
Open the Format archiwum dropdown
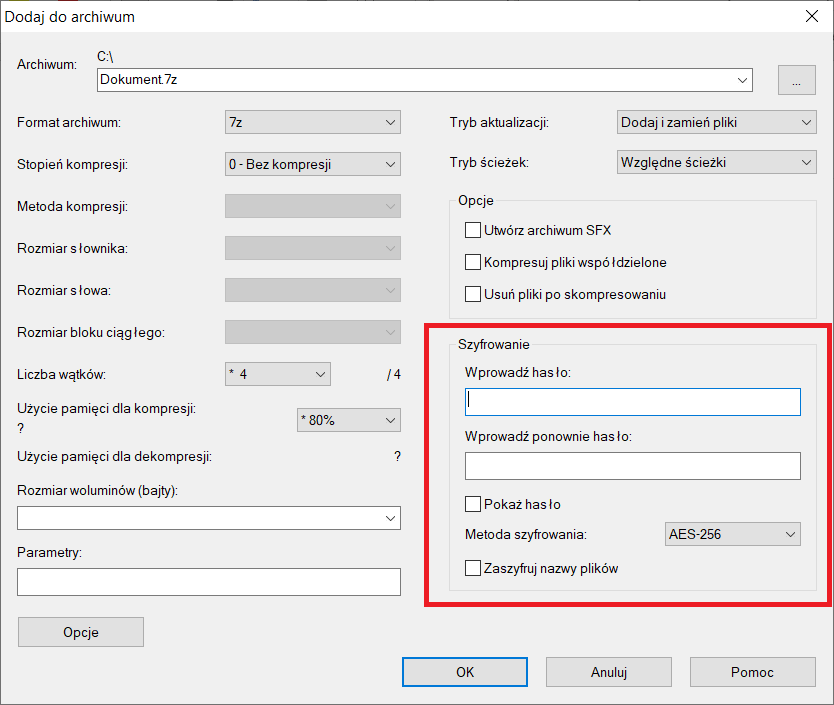point(313,123)
